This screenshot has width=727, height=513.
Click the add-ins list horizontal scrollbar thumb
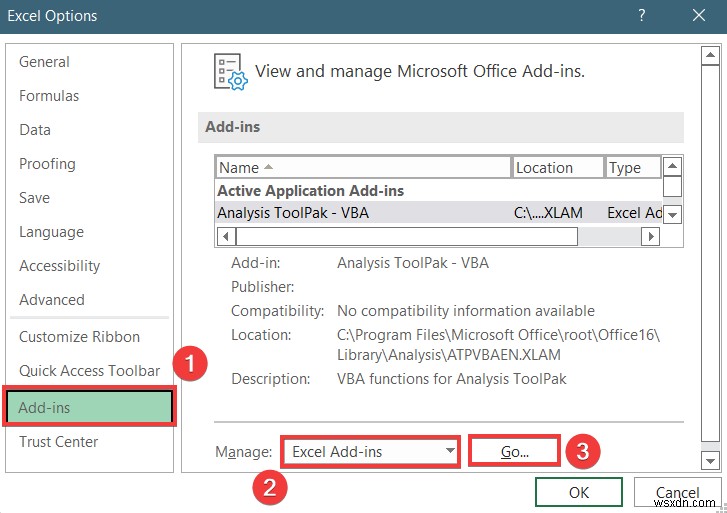407,237
